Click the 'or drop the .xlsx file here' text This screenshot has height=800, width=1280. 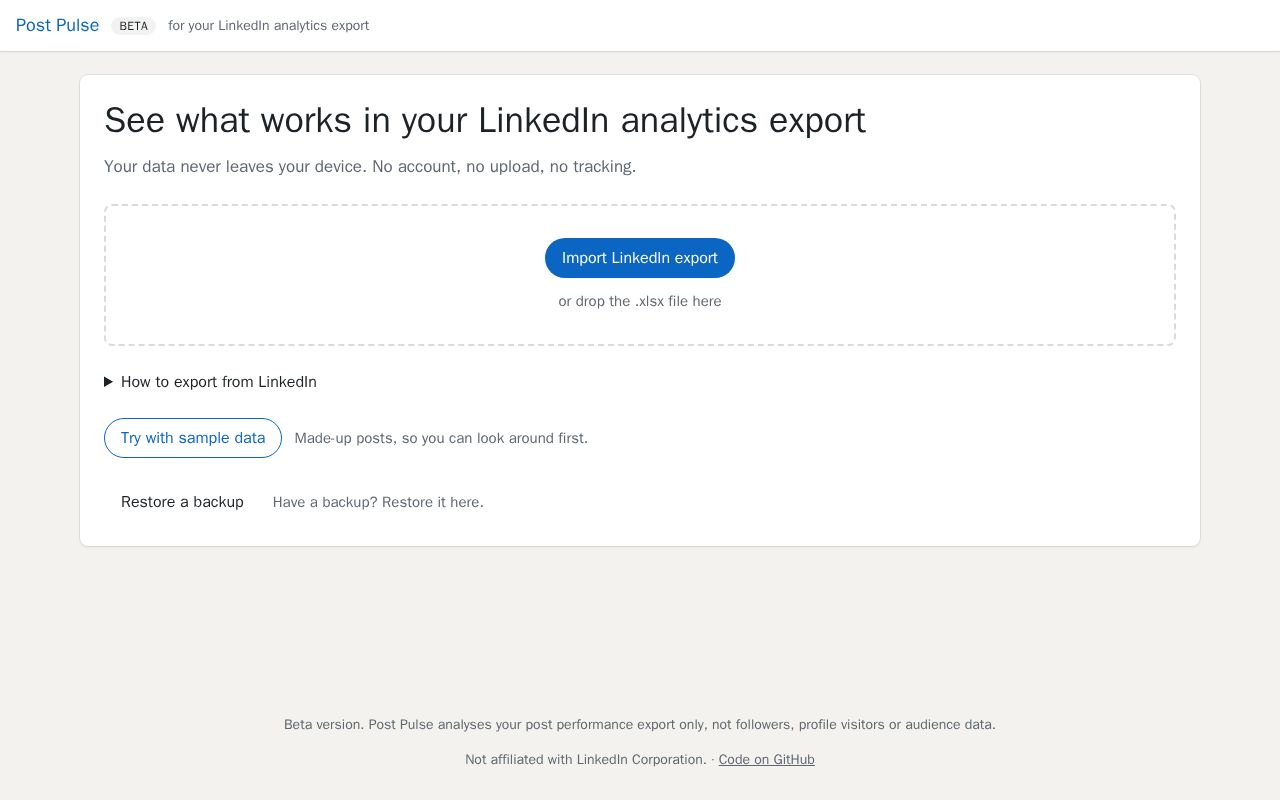point(640,301)
